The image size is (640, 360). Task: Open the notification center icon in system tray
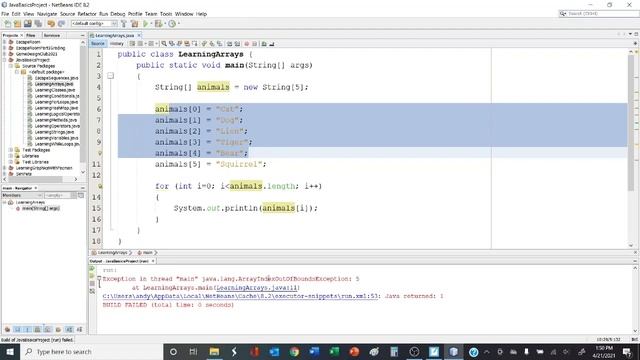click(627, 351)
